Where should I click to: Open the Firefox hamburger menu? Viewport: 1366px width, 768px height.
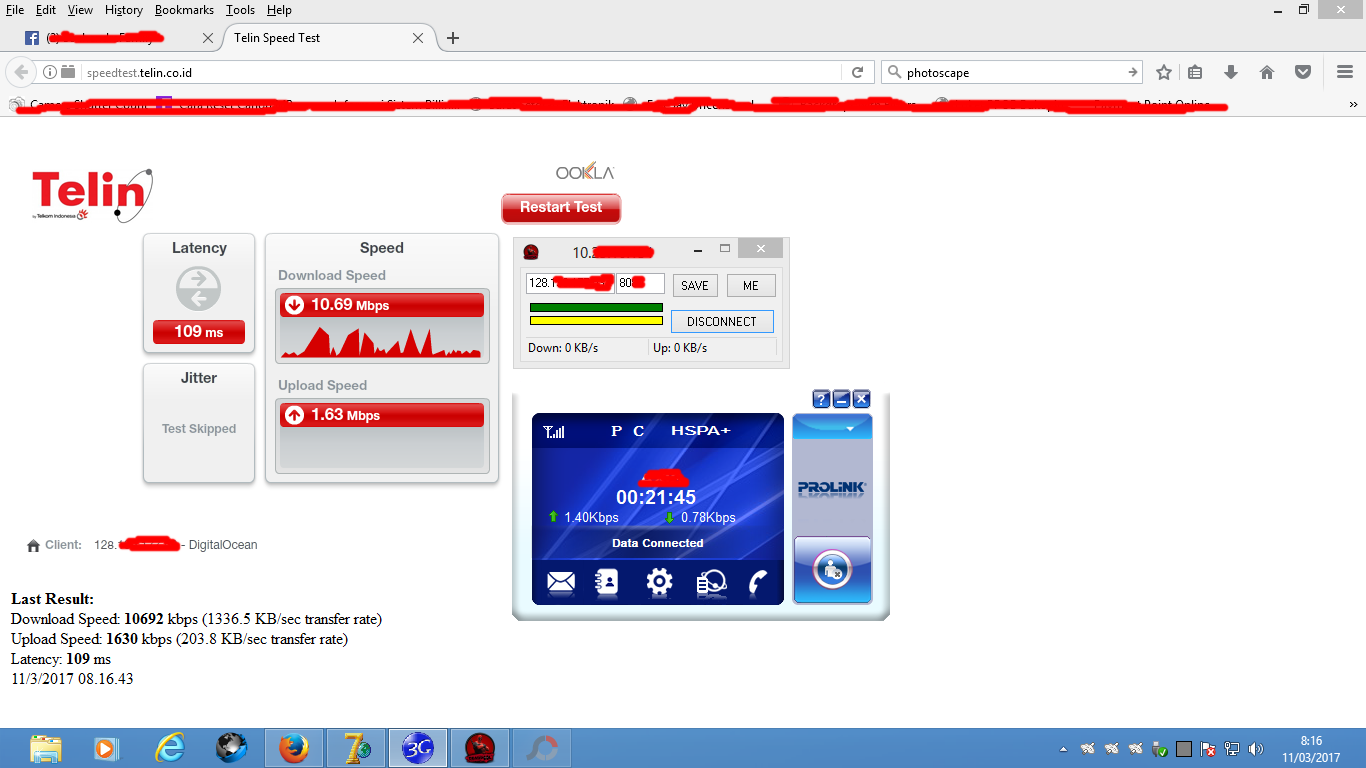tap(1345, 72)
